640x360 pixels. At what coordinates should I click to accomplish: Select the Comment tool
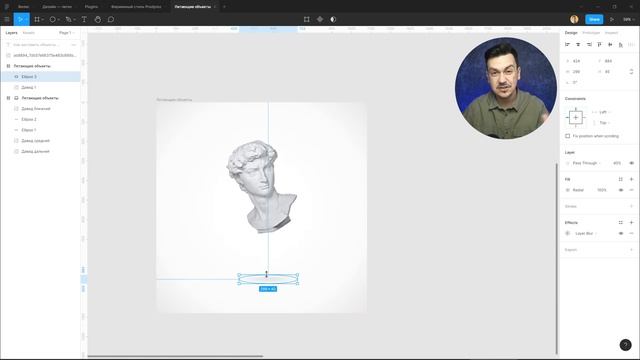111,19
